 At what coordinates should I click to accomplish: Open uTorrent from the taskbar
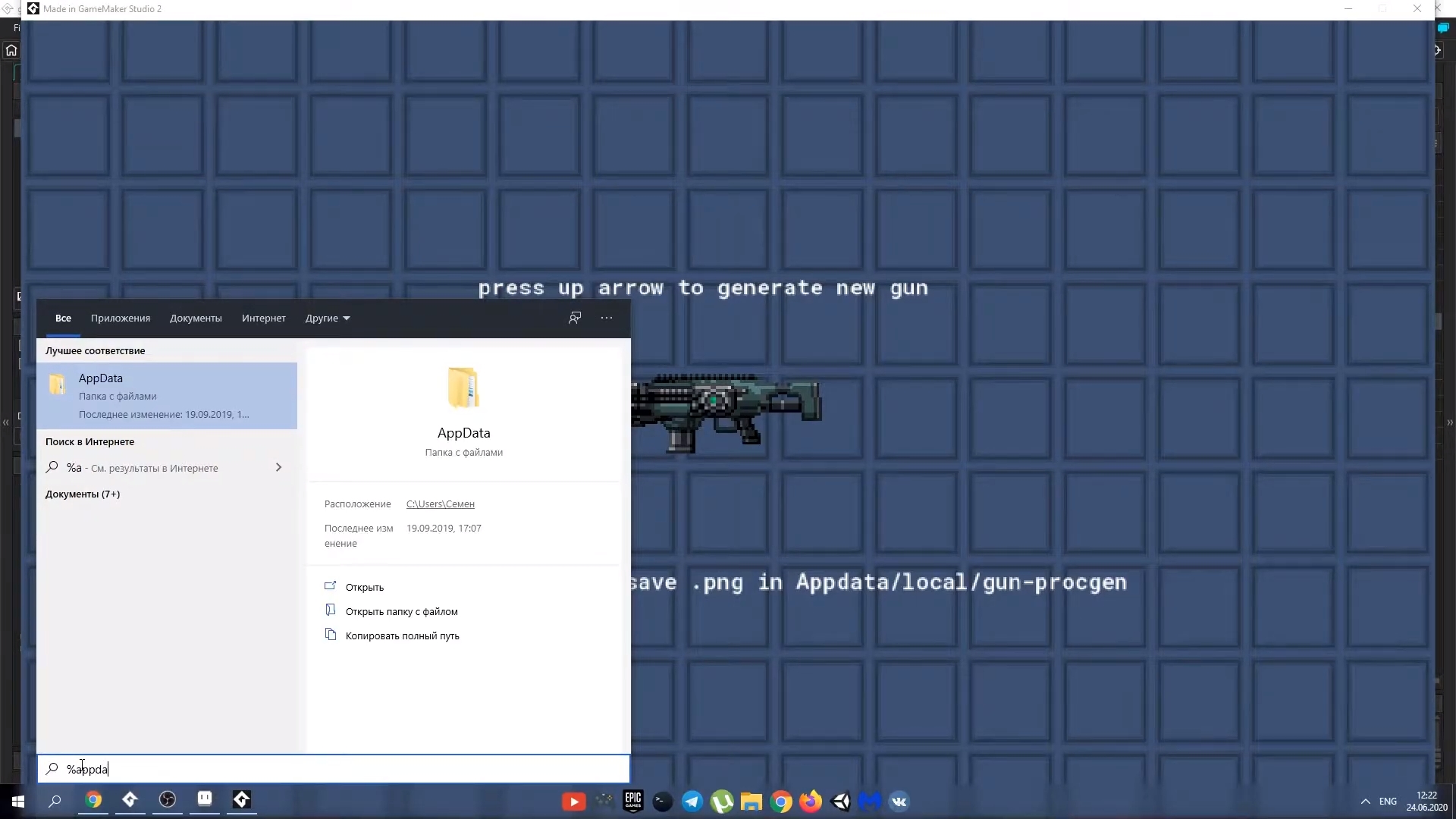tap(722, 802)
